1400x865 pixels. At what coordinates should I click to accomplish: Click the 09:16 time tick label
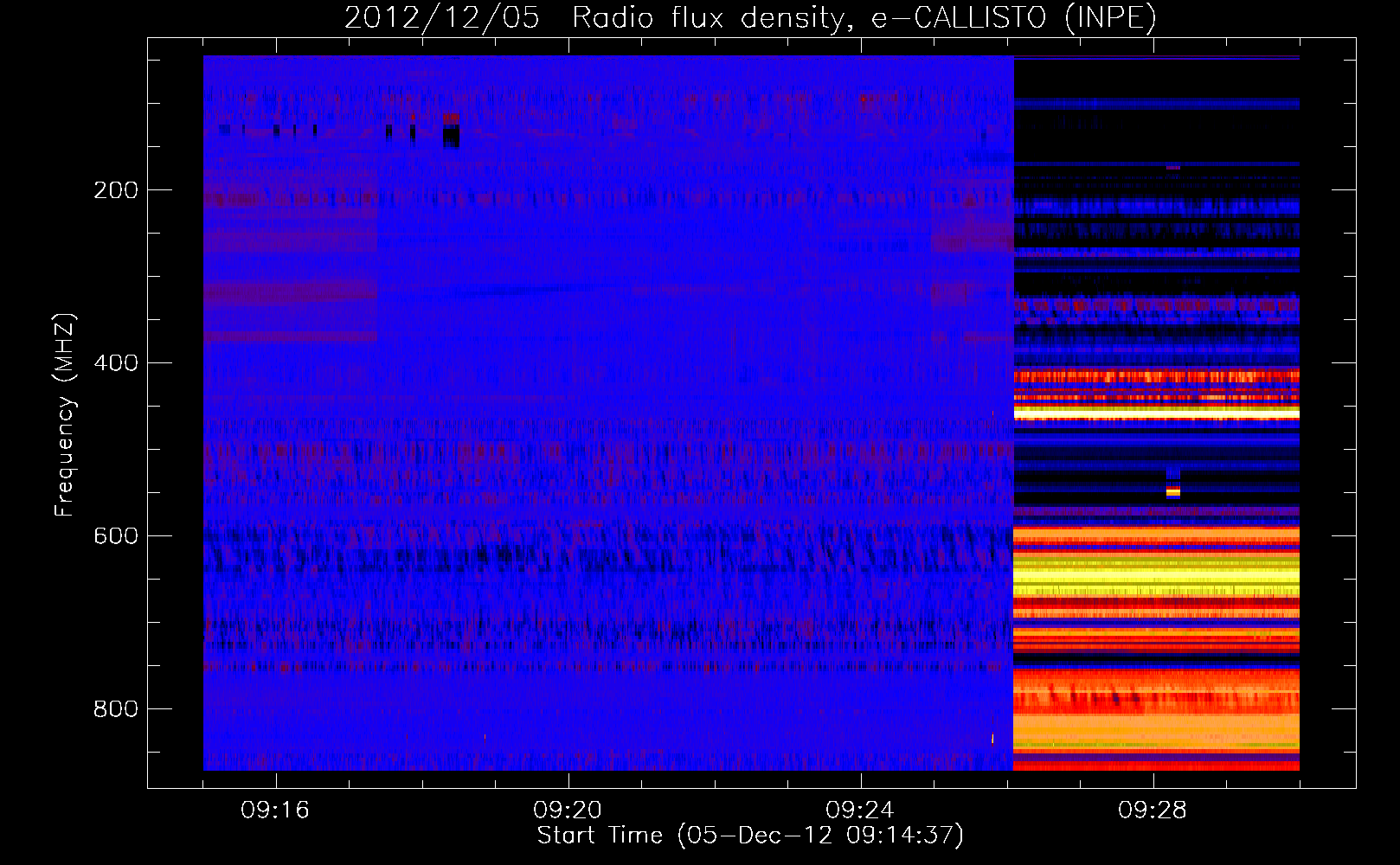(275, 811)
